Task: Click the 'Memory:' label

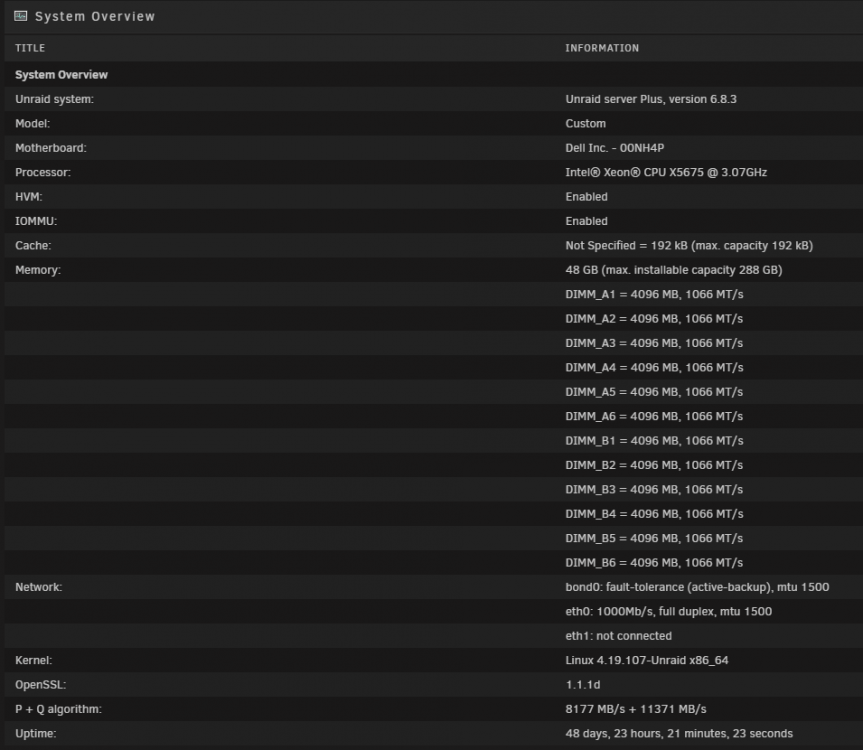Action: tap(38, 270)
